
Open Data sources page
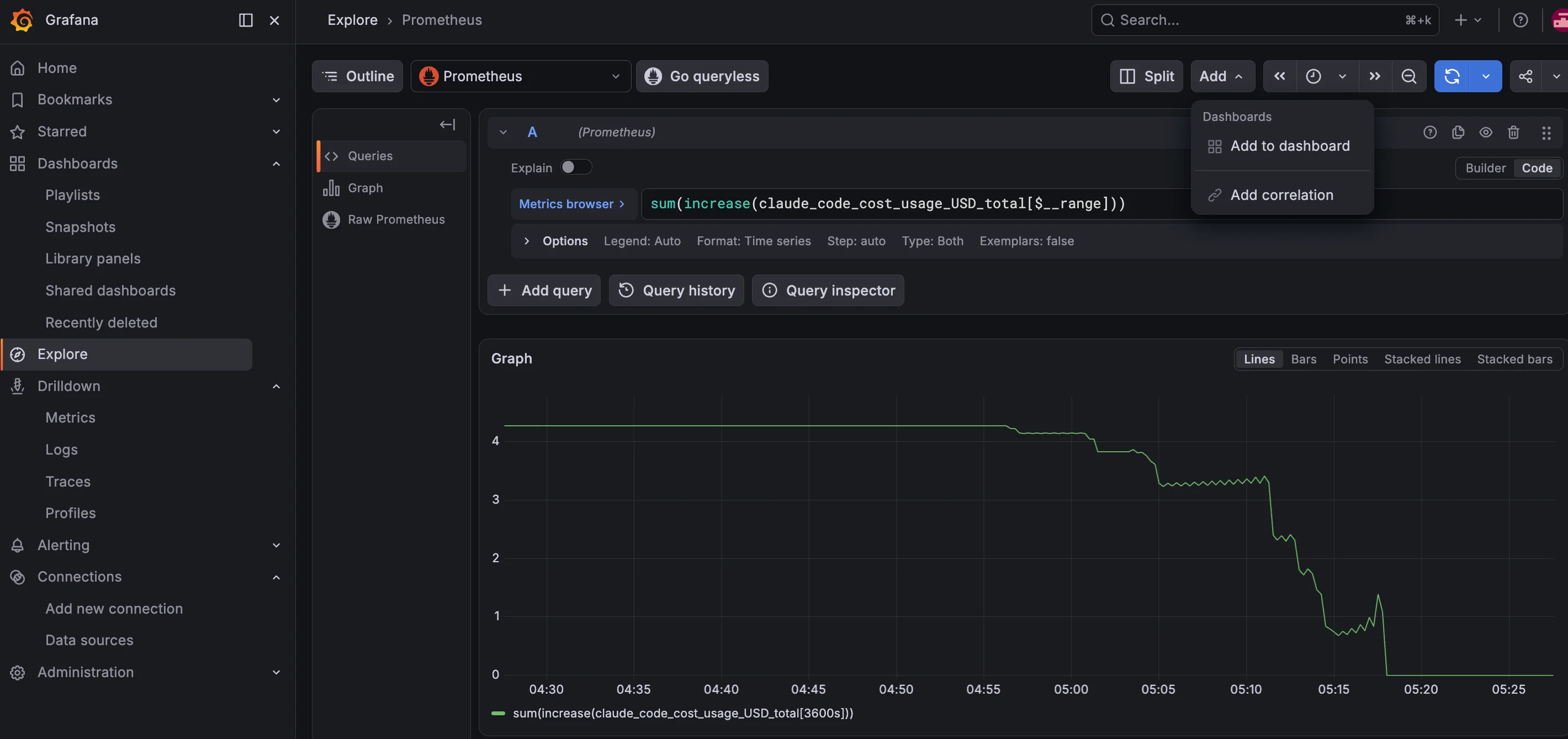pos(89,640)
